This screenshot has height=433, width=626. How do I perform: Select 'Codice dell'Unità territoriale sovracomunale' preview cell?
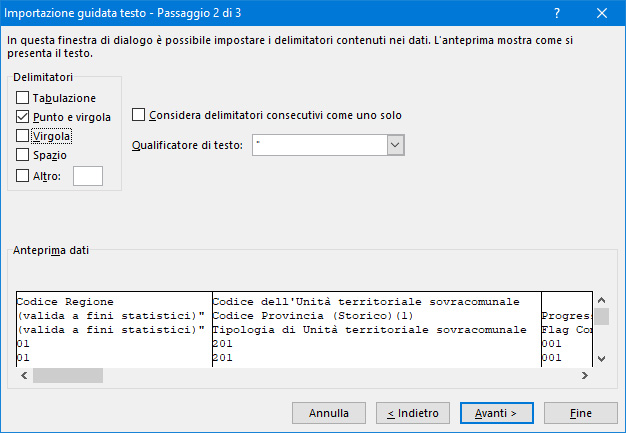[x=366, y=302]
